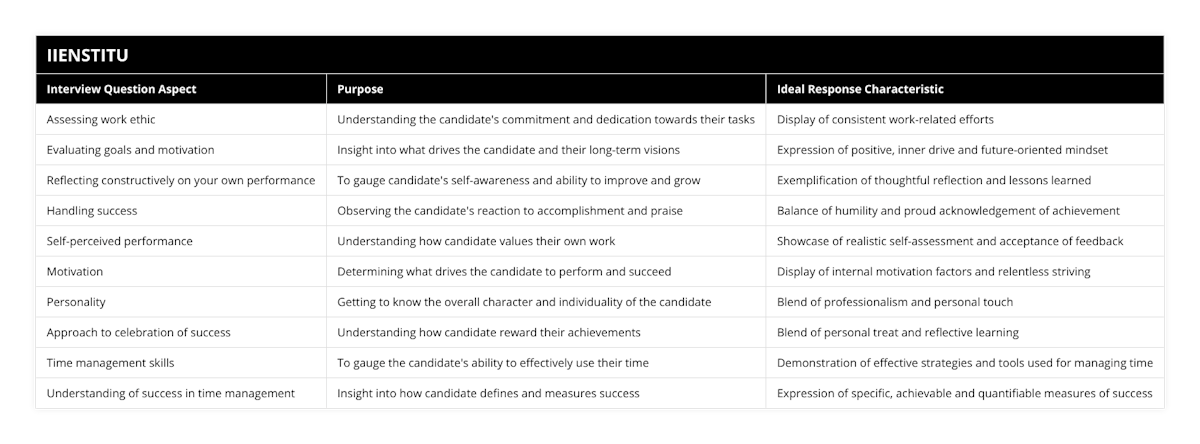Screen dimensions: 1200x444
Task: Select the 'Assessing work ethic' cell
Action: coord(101,119)
